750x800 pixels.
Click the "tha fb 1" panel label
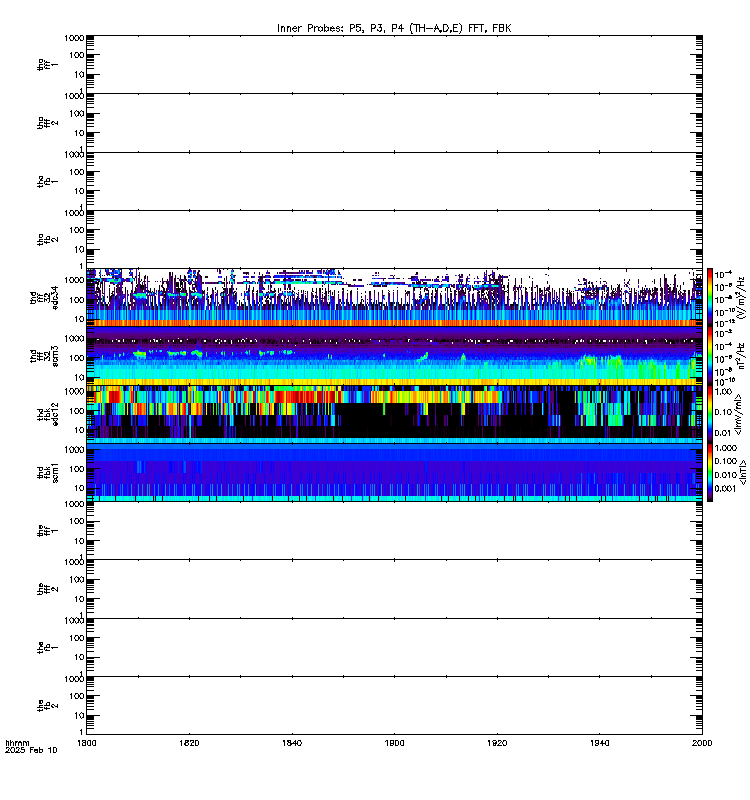point(47,181)
